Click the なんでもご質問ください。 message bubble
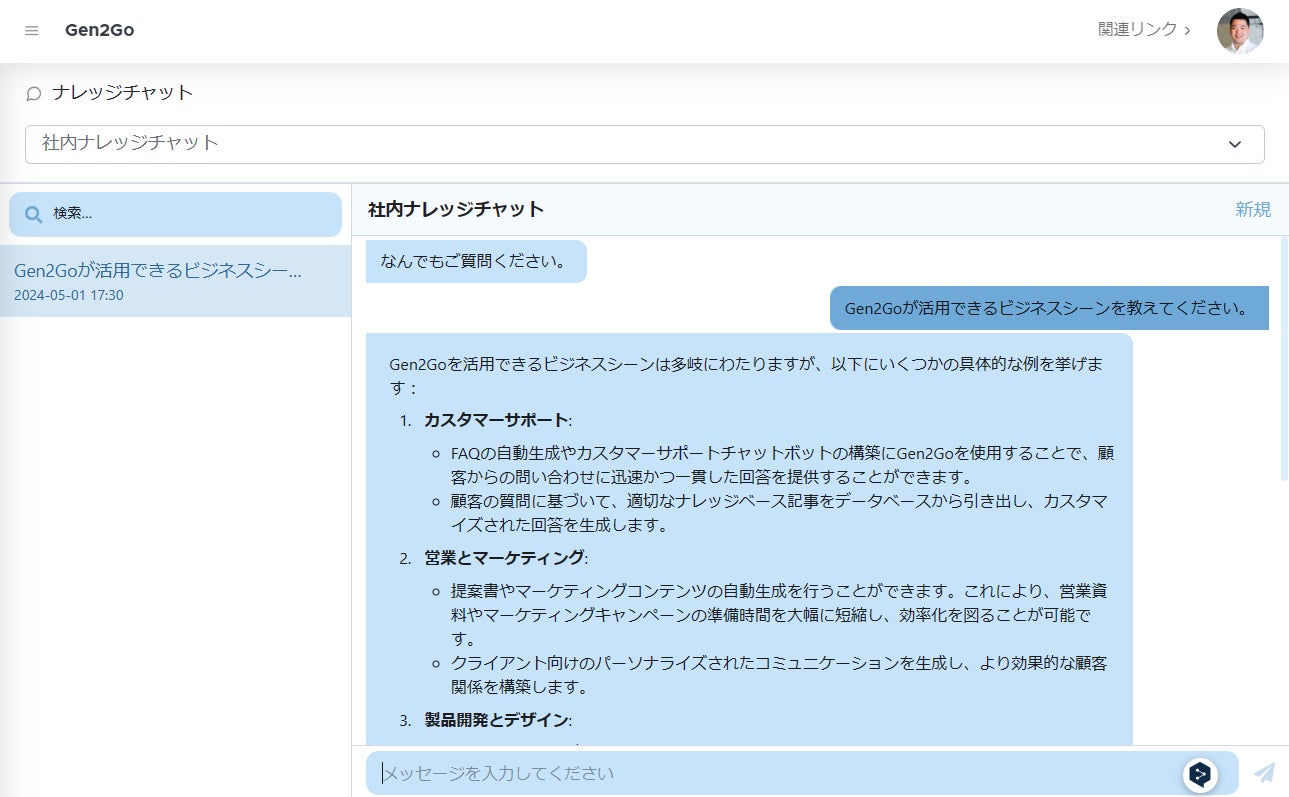Screen dimensions: 1289x797 (476, 261)
